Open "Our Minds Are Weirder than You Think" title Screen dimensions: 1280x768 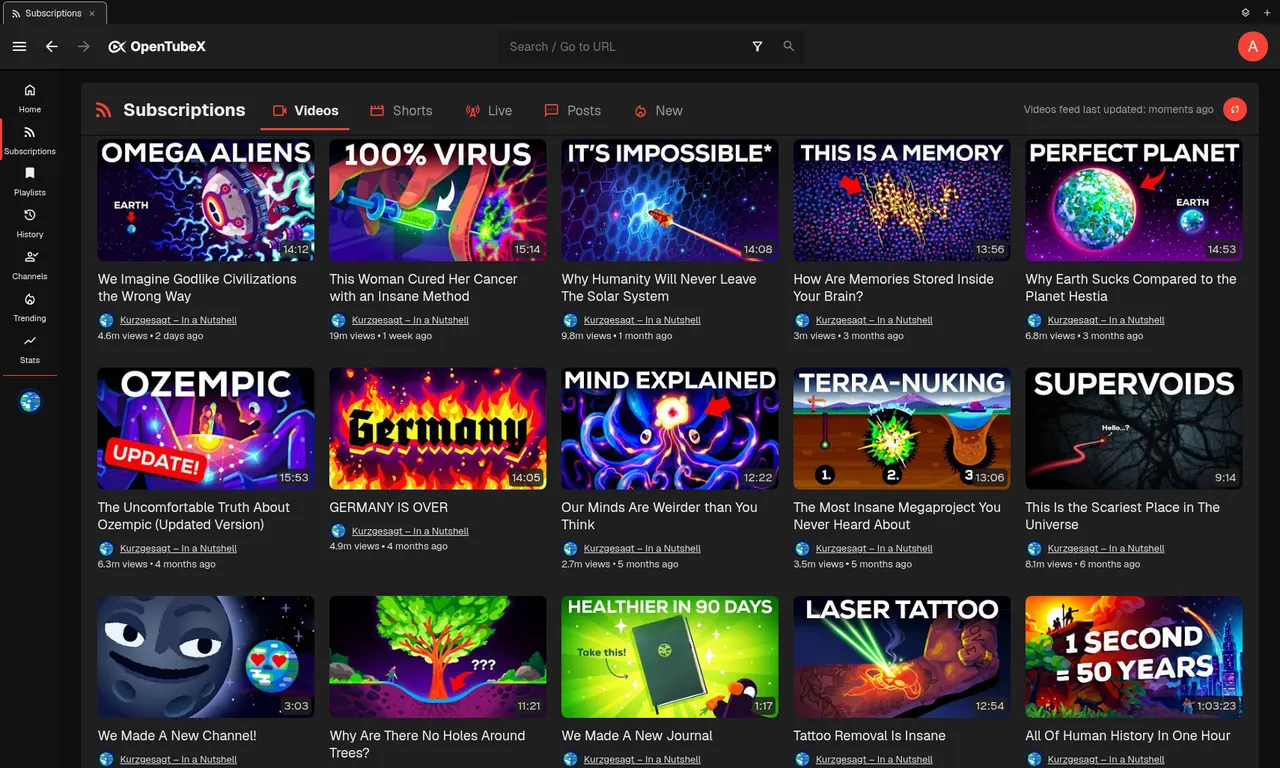pos(660,516)
